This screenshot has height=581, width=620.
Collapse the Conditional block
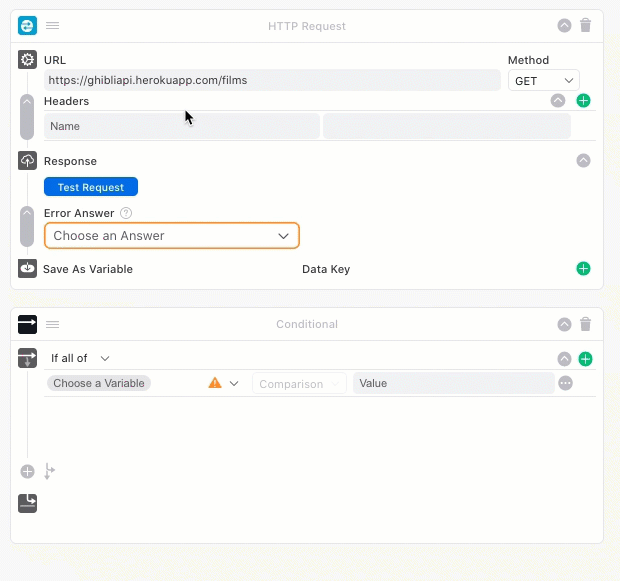tap(565, 324)
